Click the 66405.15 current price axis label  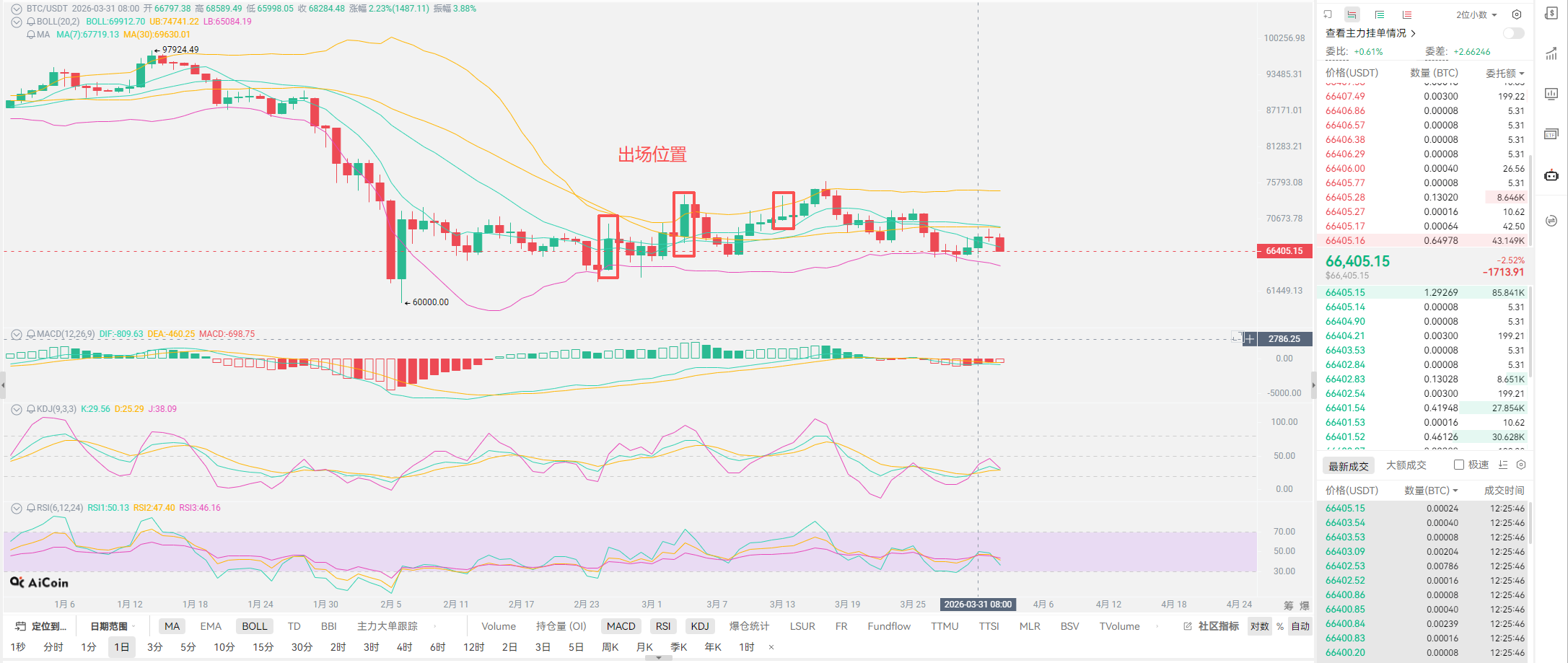(1284, 251)
